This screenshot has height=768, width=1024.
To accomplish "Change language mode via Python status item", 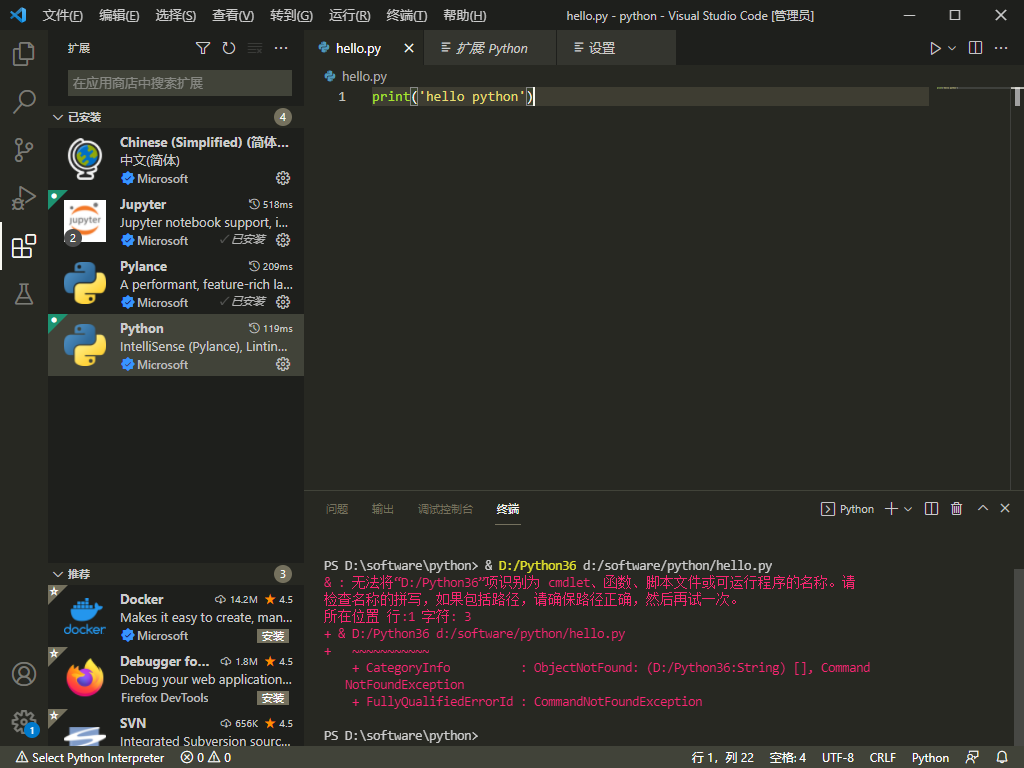I will (x=930, y=758).
